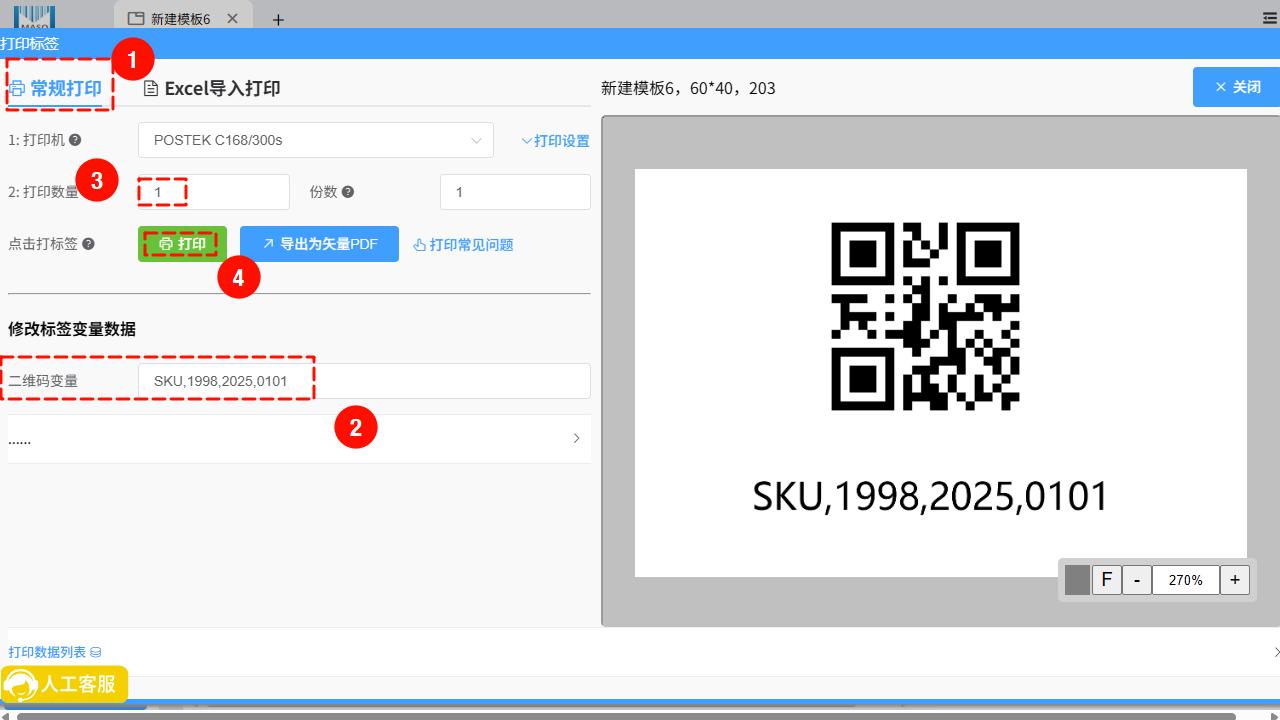Open the POSTEK C168/300s printer dropdown
Viewport: 1280px width, 720px height.
[x=316, y=140]
